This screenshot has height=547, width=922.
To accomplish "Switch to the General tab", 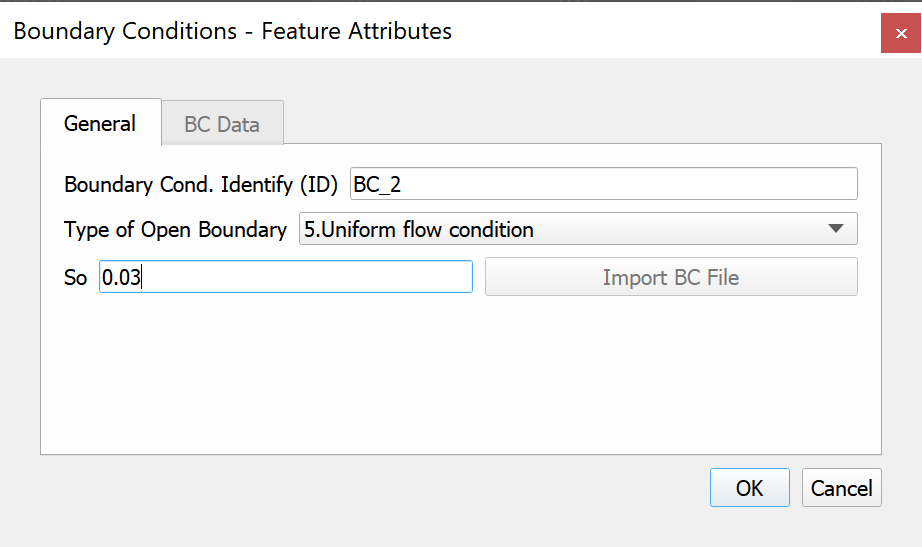I will pos(100,123).
